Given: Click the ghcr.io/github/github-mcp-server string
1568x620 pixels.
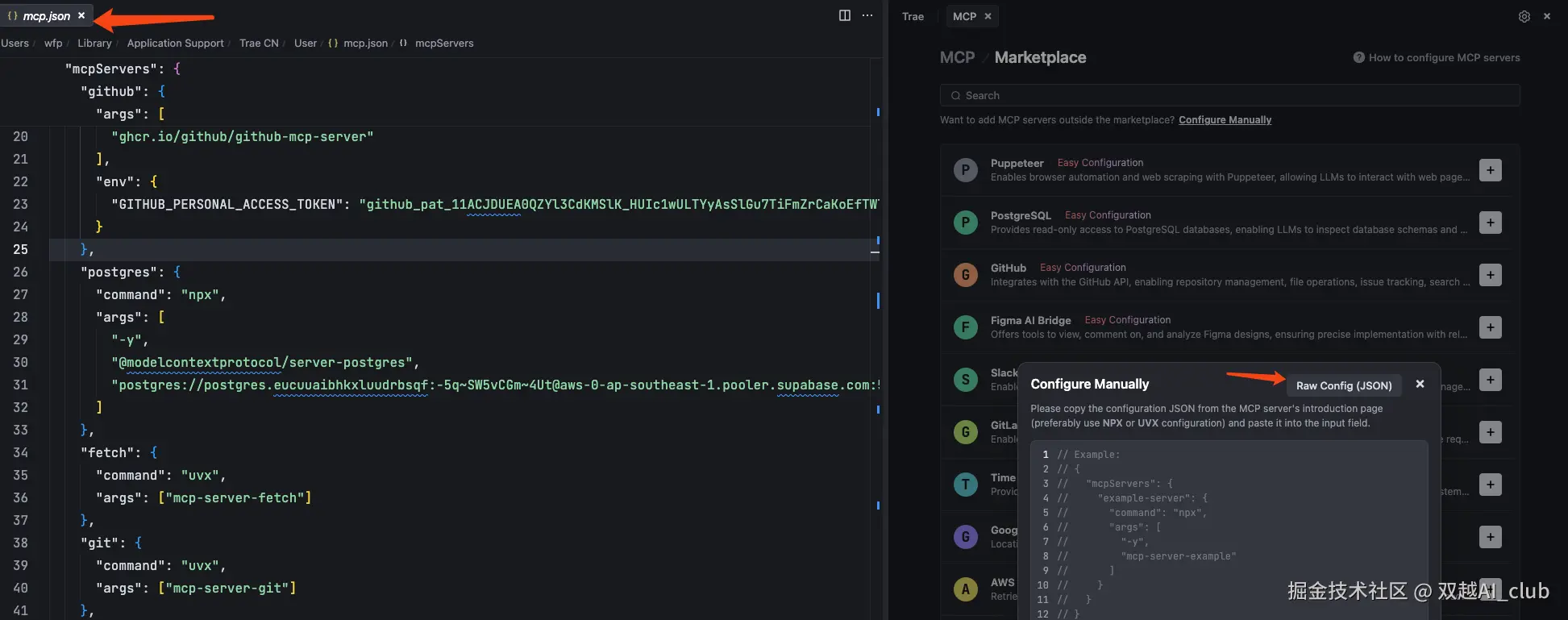Looking at the screenshot, I should (x=243, y=136).
